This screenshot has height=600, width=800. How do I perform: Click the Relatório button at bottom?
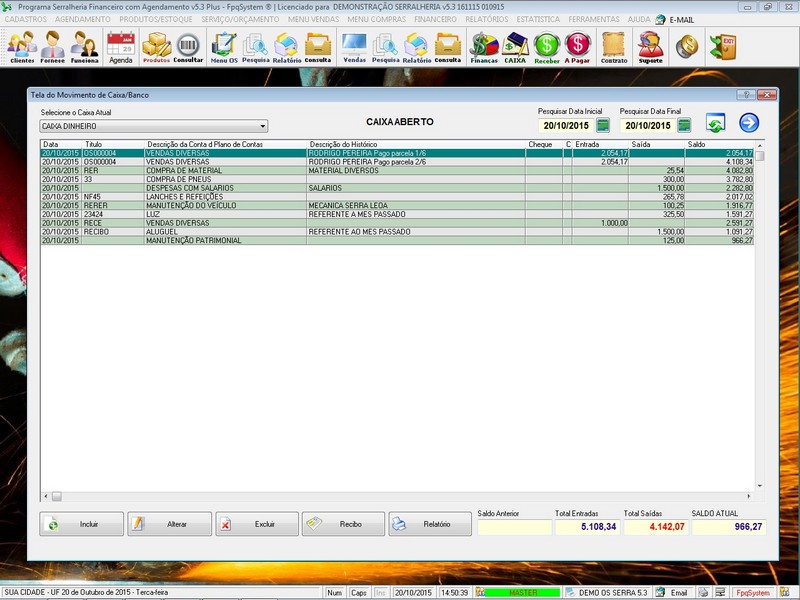[x=430, y=524]
